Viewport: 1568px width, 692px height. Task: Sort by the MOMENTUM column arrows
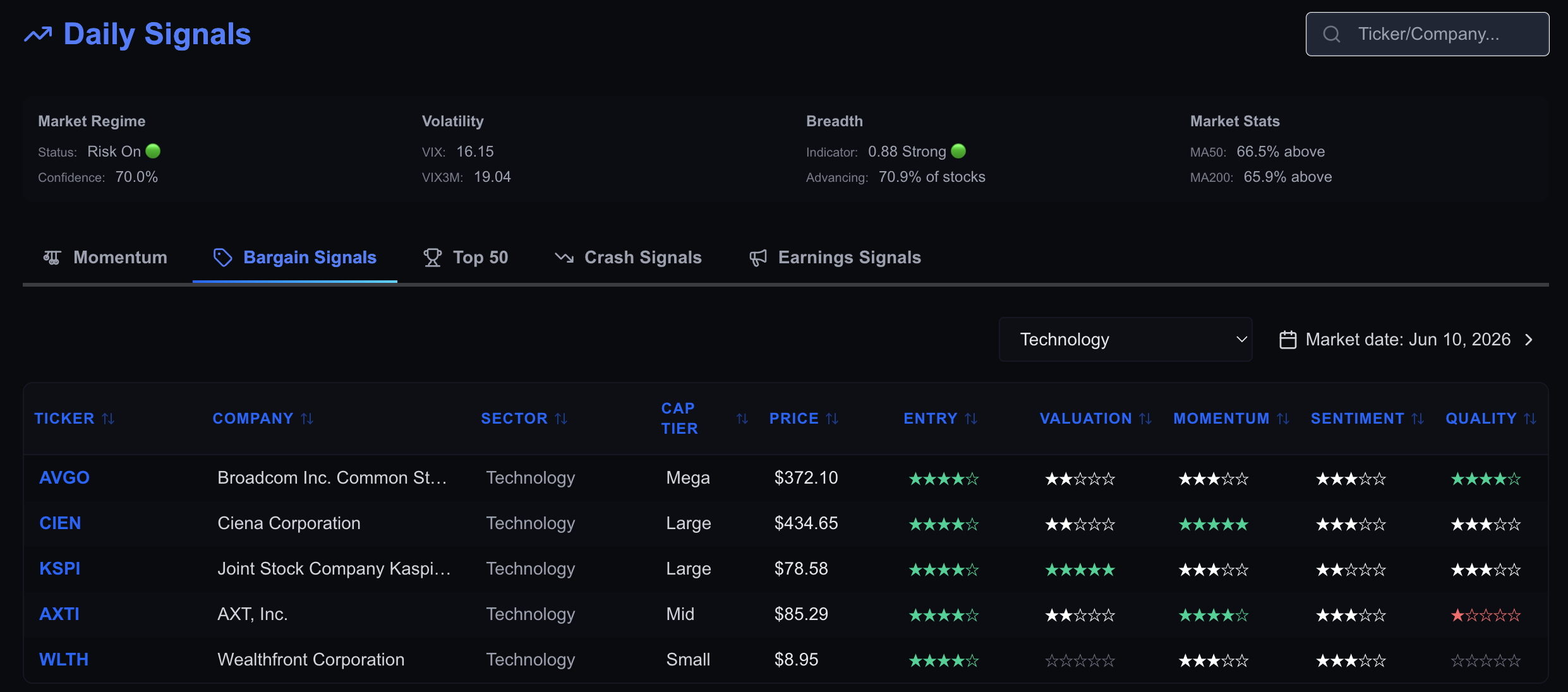click(1283, 419)
